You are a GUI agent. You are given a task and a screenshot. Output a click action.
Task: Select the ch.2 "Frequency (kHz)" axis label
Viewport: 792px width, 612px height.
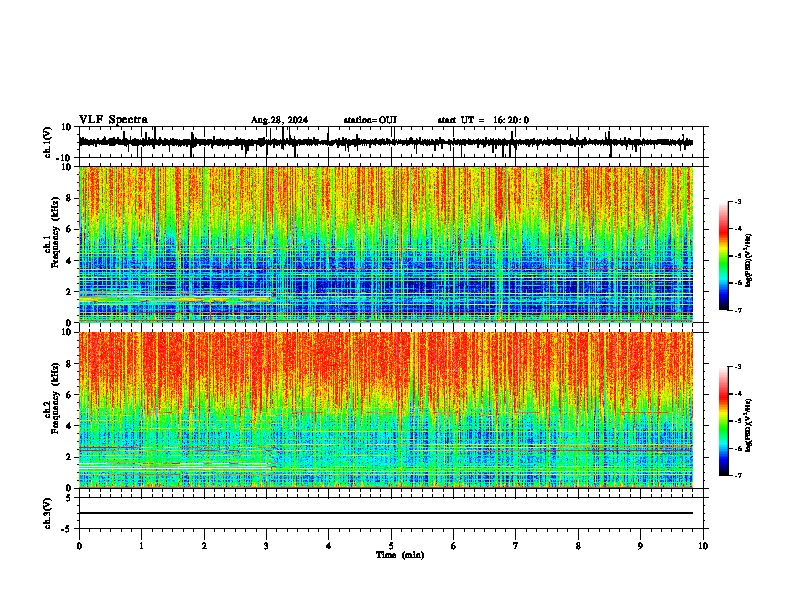[55, 398]
